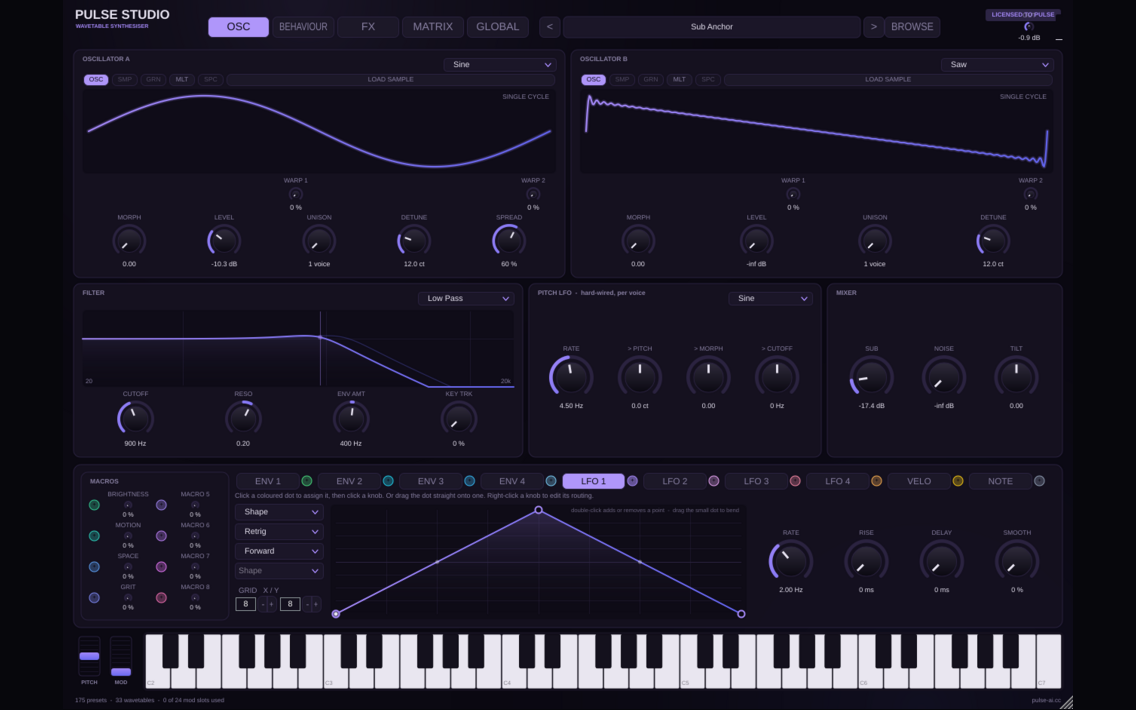Click the MACRO 5 assign dot
Screen dimensions: 1136x710
tap(162, 505)
